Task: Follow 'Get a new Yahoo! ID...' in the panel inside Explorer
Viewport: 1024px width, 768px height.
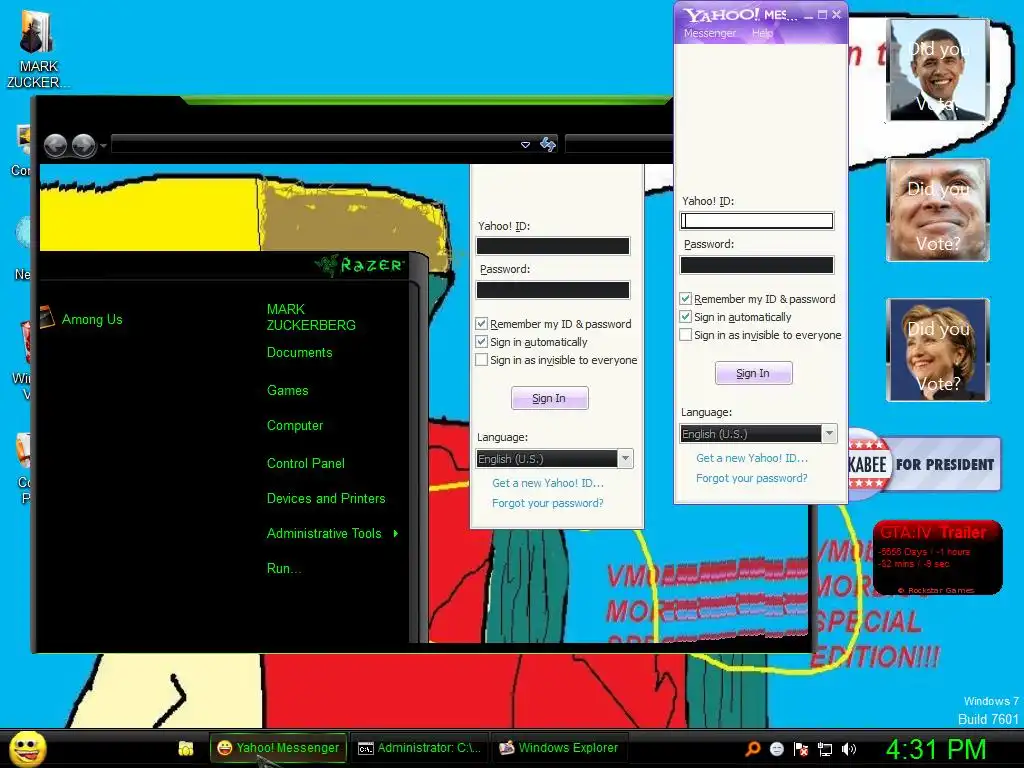Action: click(548, 483)
